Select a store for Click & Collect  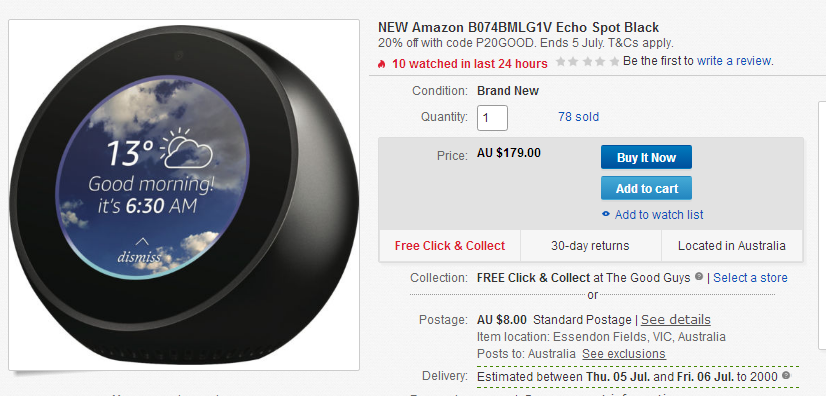click(x=750, y=278)
